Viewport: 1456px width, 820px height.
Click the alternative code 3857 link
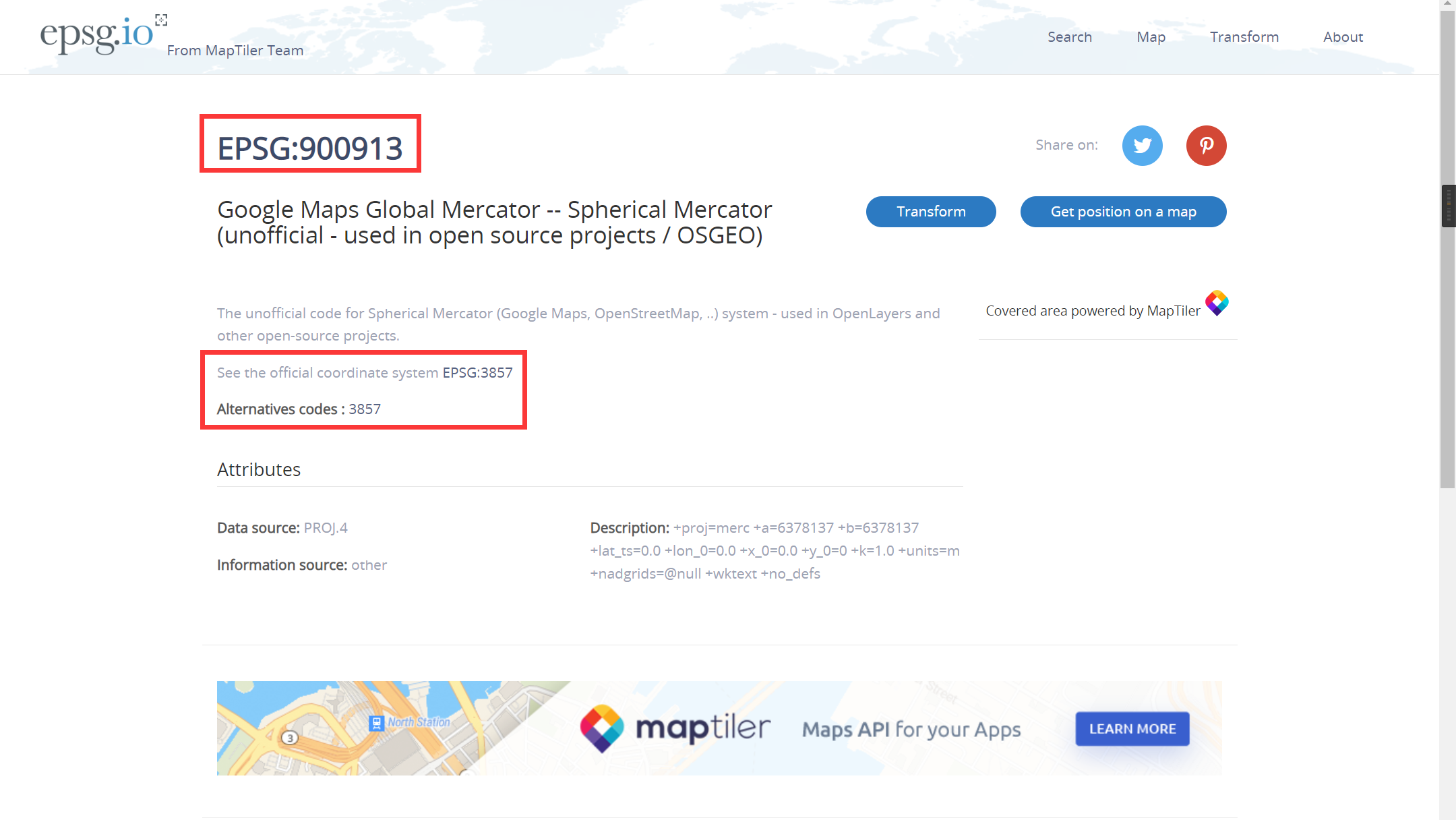click(x=365, y=408)
